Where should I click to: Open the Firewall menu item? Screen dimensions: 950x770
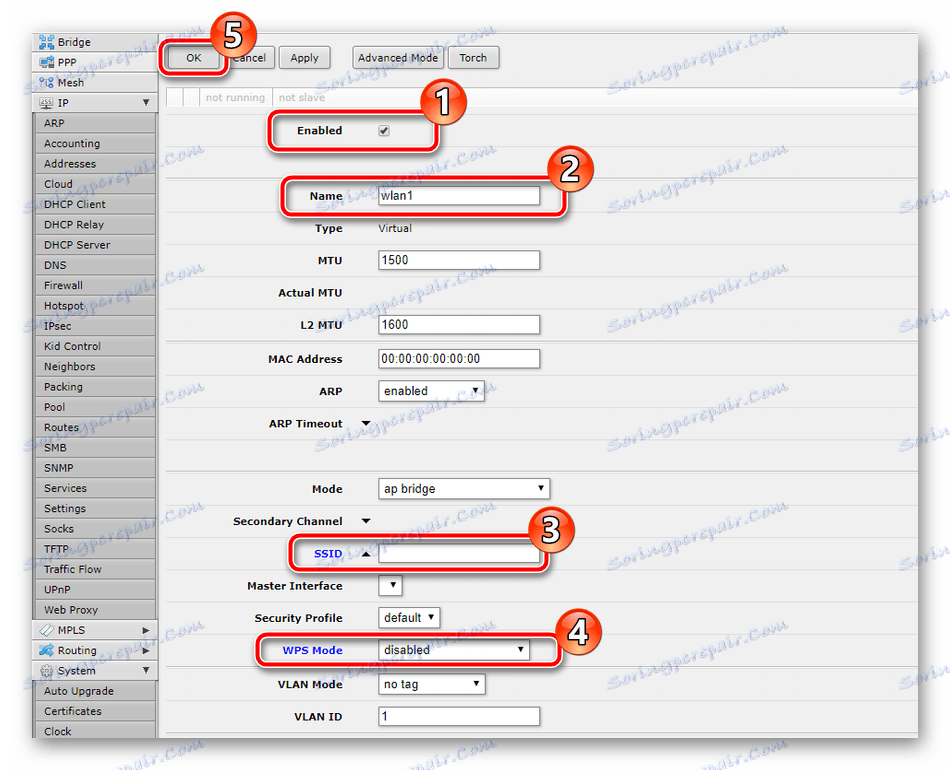point(95,285)
